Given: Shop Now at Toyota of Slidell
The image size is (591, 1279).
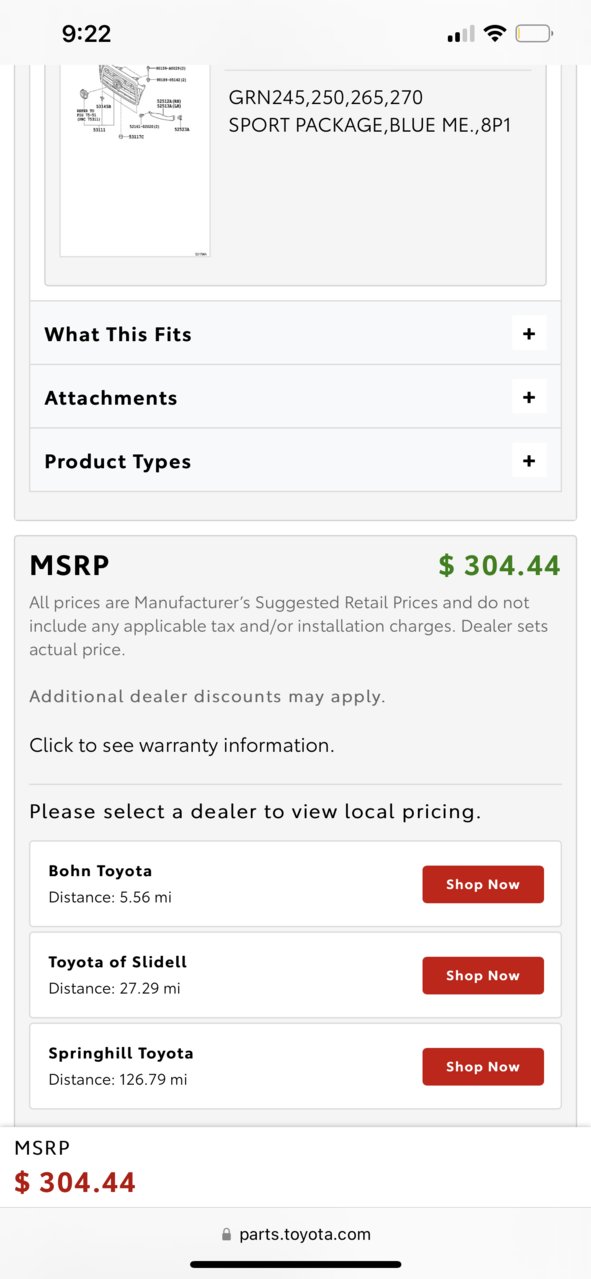Looking at the screenshot, I should pyautogui.click(x=483, y=975).
